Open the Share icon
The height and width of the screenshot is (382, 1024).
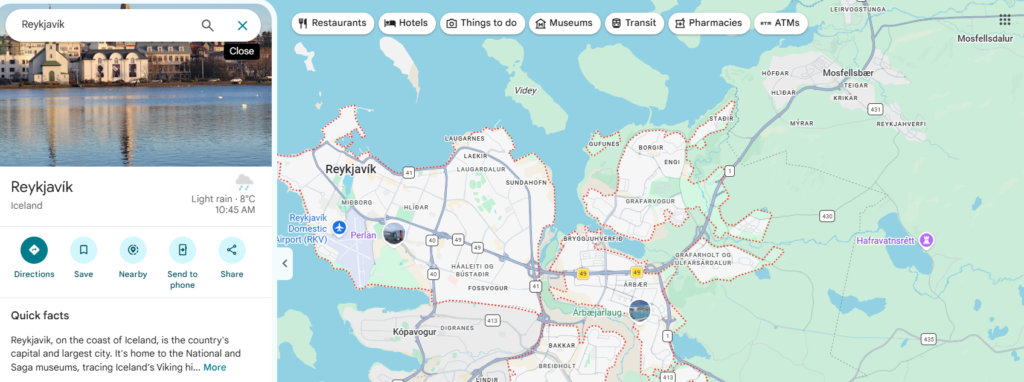232,250
